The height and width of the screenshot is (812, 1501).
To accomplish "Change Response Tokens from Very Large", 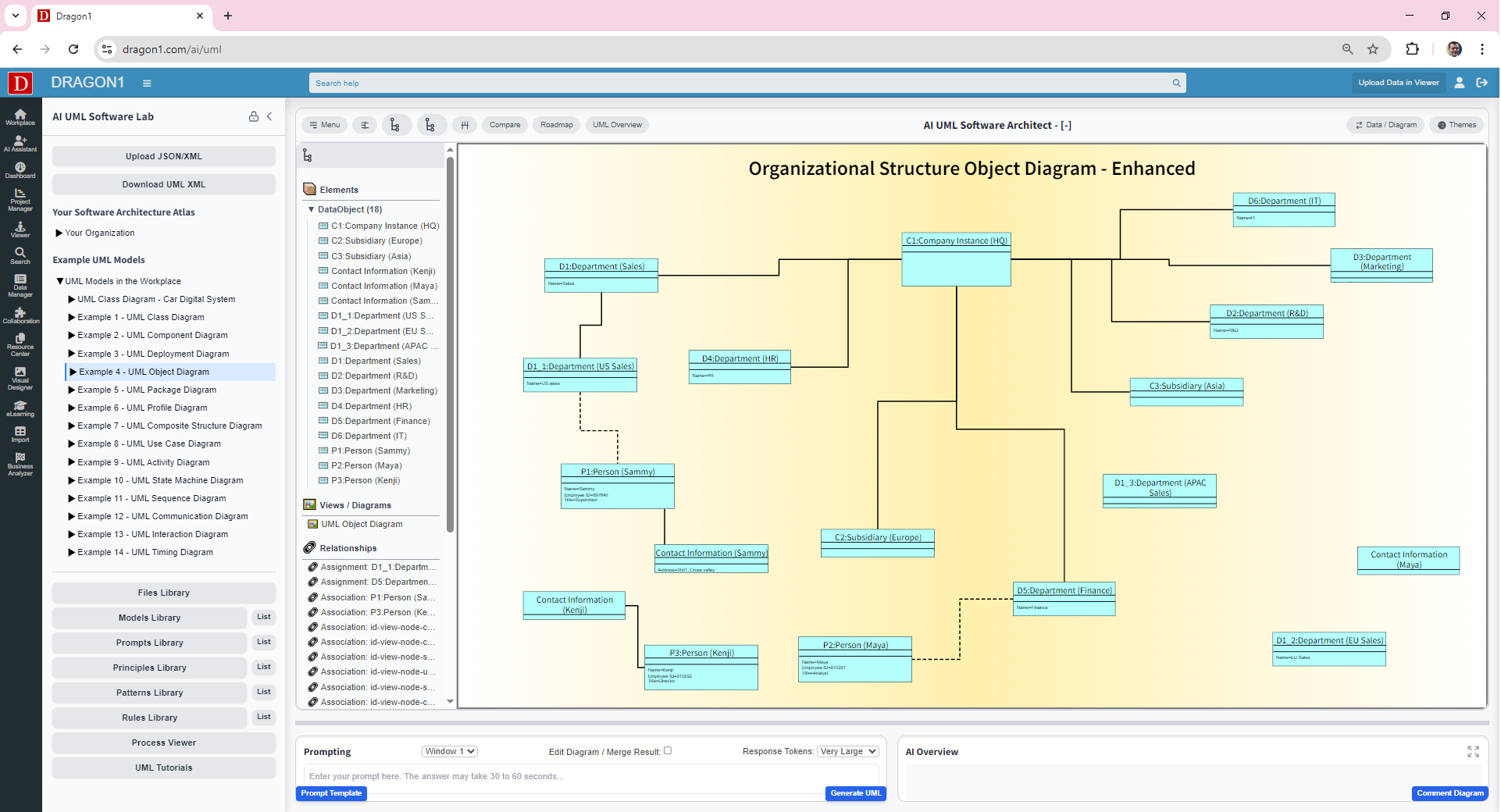I will click(x=847, y=751).
